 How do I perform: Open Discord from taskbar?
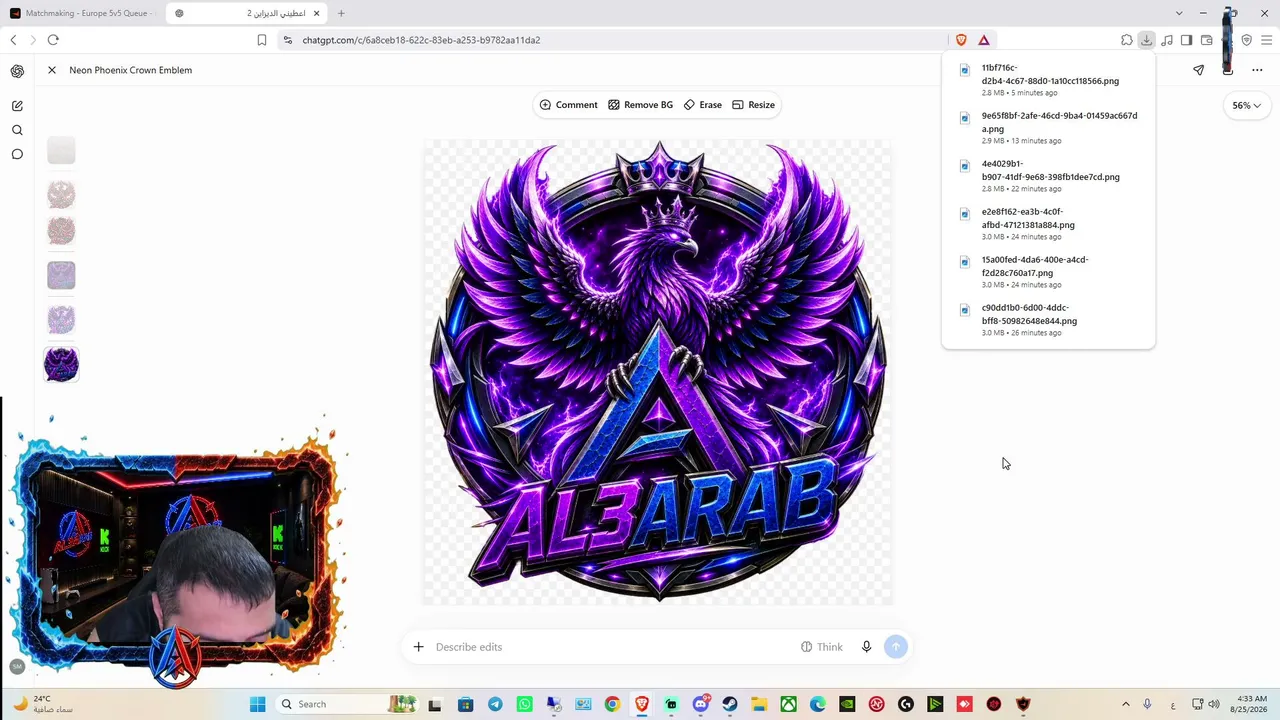click(701, 704)
